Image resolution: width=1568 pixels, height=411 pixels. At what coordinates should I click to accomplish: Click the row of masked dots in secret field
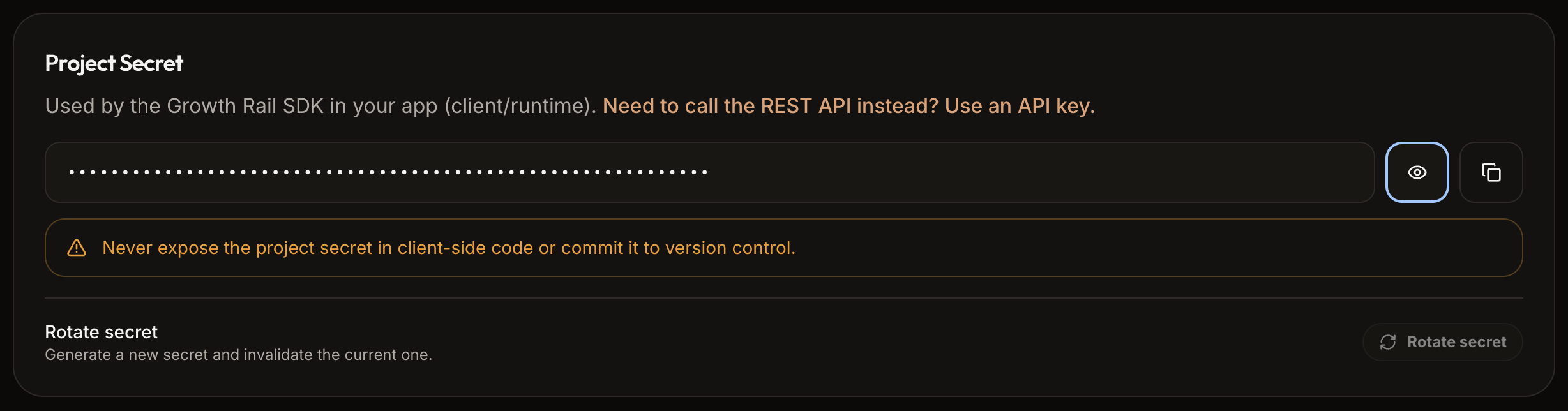click(x=388, y=172)
